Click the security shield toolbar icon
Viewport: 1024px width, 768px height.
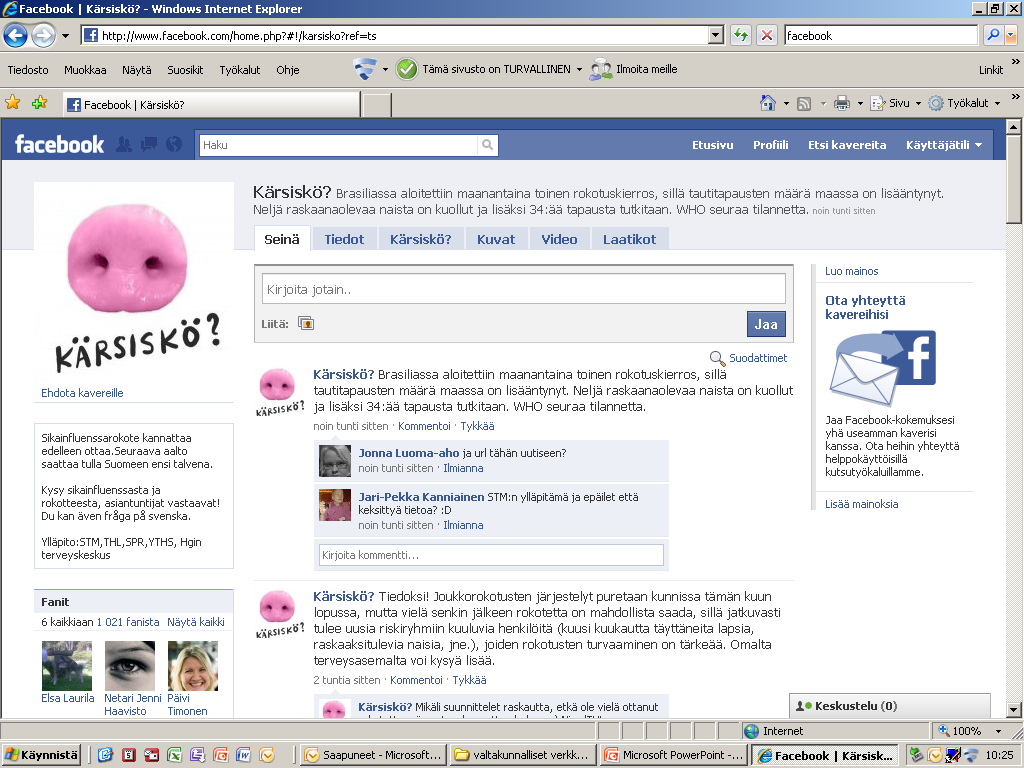click(364, 69)
